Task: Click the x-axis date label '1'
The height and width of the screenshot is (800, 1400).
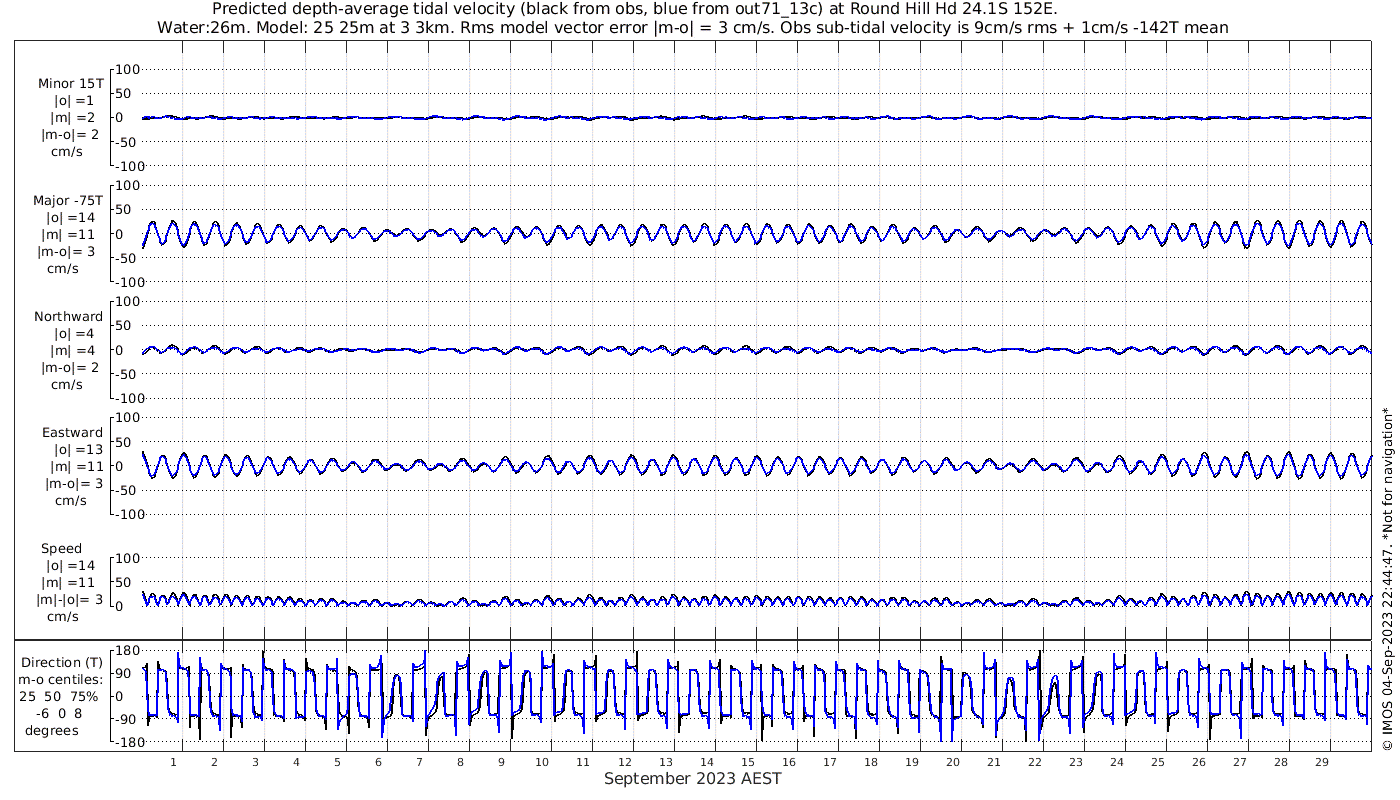Action: [173, 762]
